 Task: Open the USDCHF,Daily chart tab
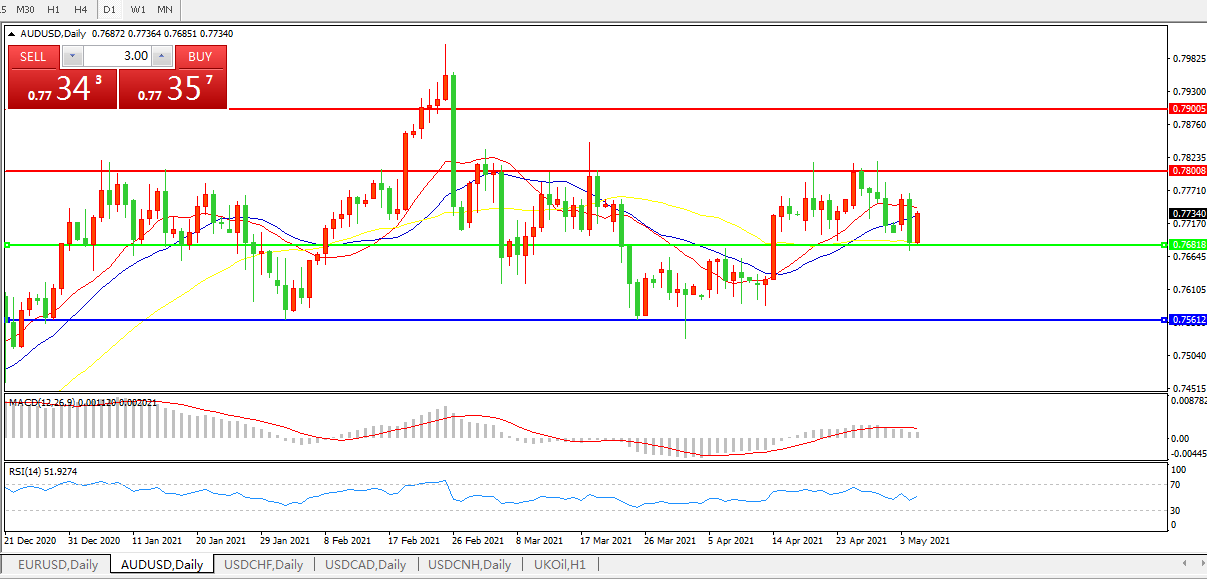coord(264,565)
